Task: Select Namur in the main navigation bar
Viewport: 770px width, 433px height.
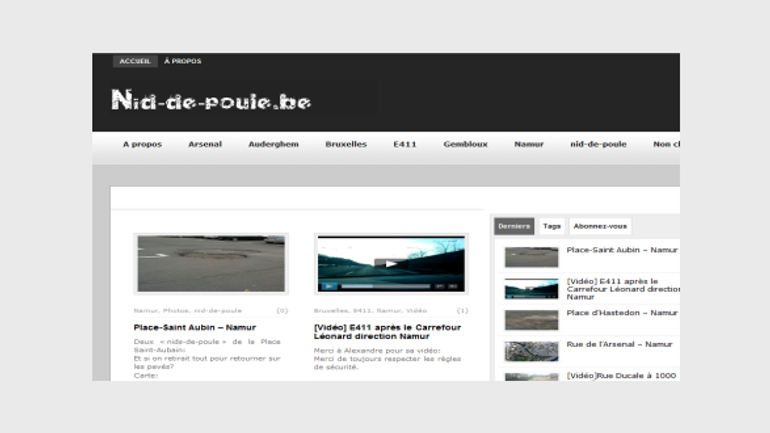Action: click(529, 144)
